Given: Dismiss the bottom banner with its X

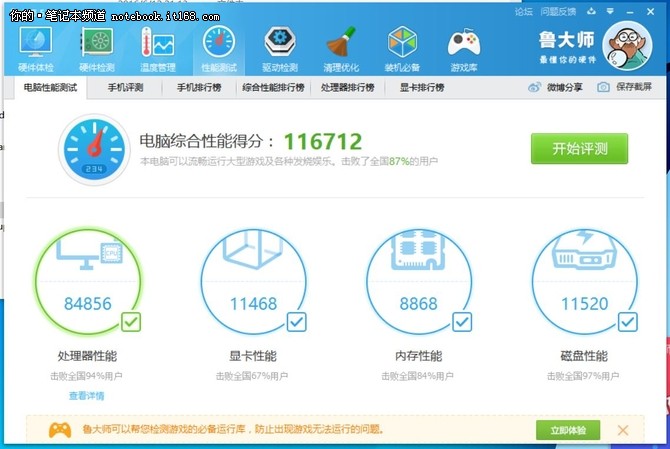Looking at the screenshot, I should [x=623, y=430].
